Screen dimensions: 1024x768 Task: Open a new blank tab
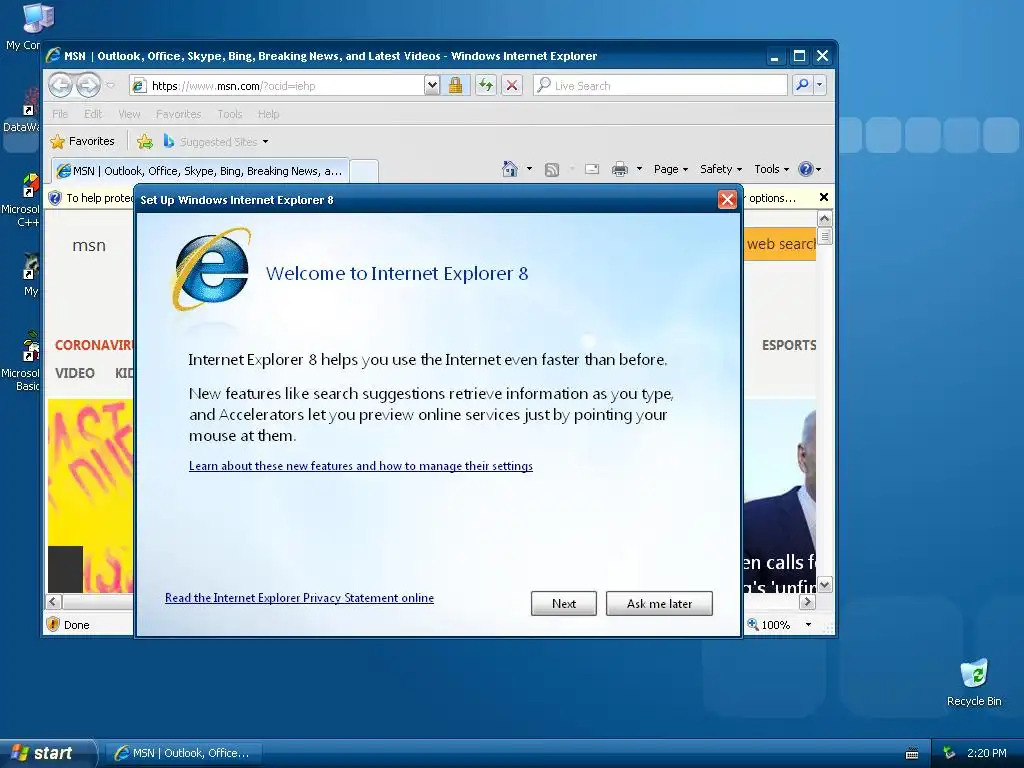coord(364,171)
